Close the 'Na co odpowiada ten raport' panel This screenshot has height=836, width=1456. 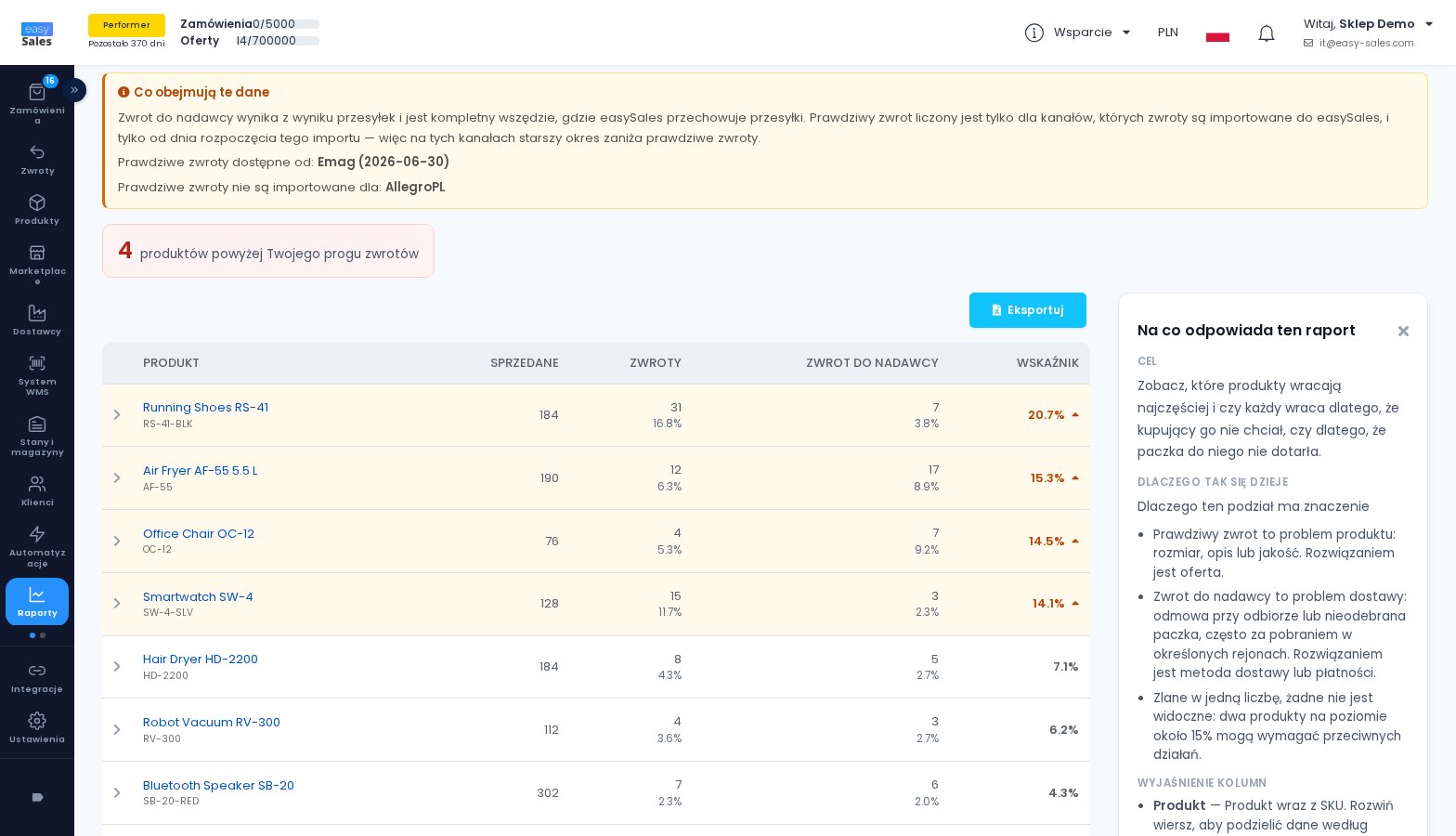1403,331
